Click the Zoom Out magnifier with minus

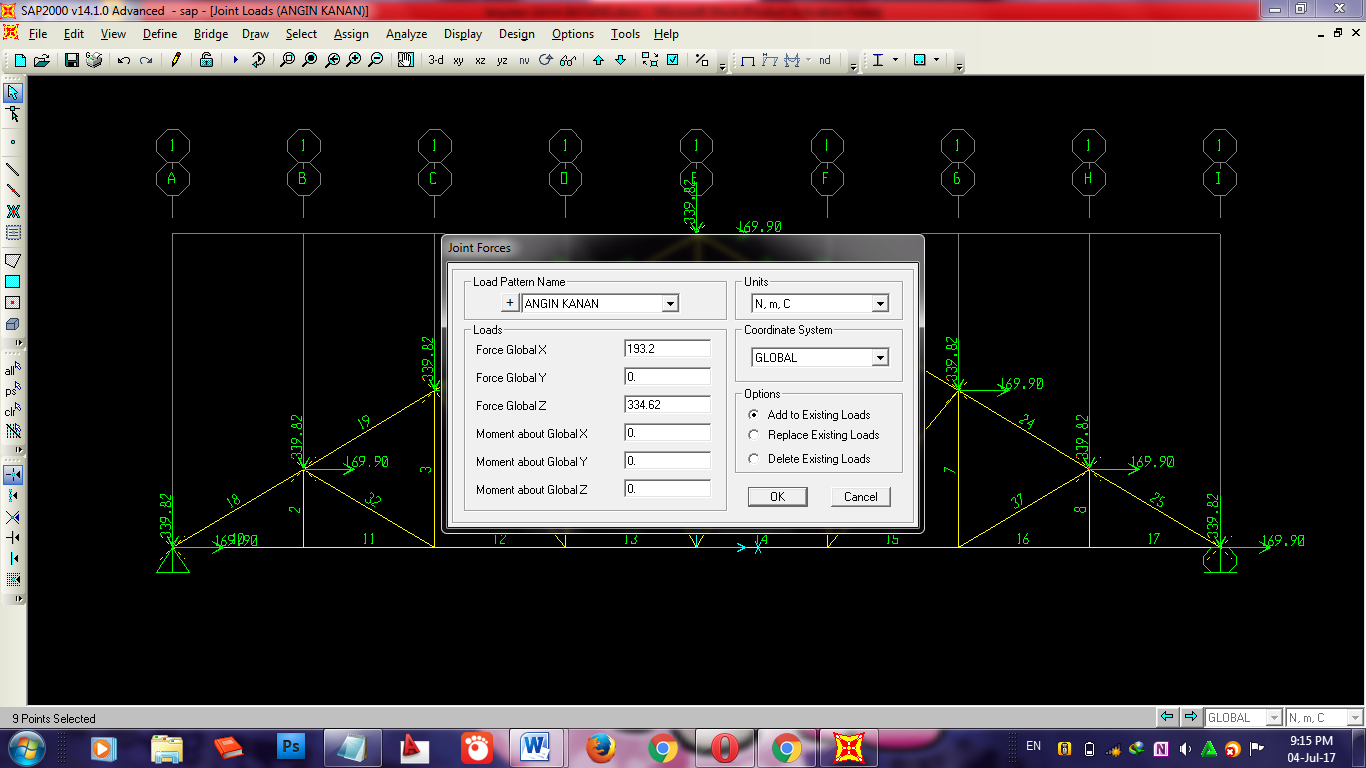[376, 60]
